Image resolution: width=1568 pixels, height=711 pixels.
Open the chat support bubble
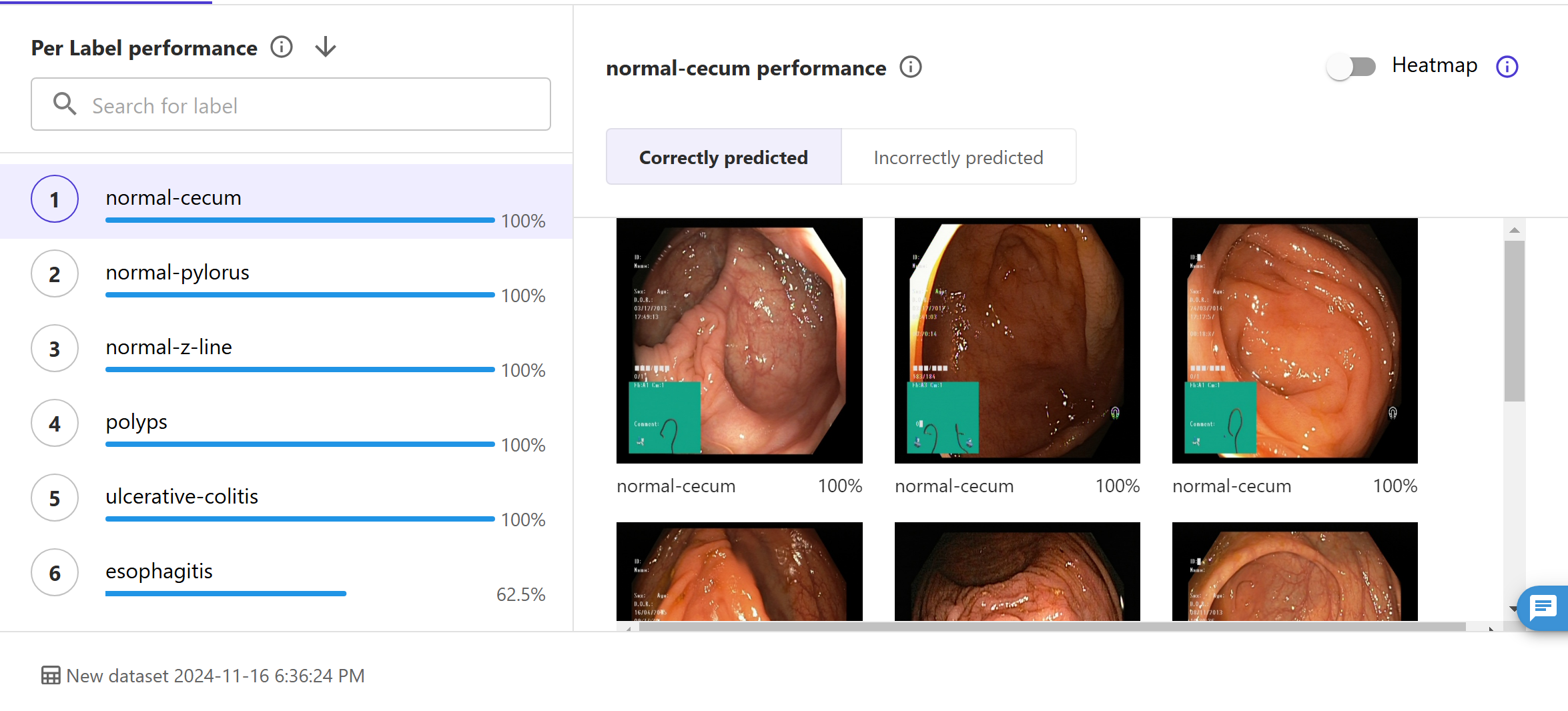click(x=1543, y=607)
